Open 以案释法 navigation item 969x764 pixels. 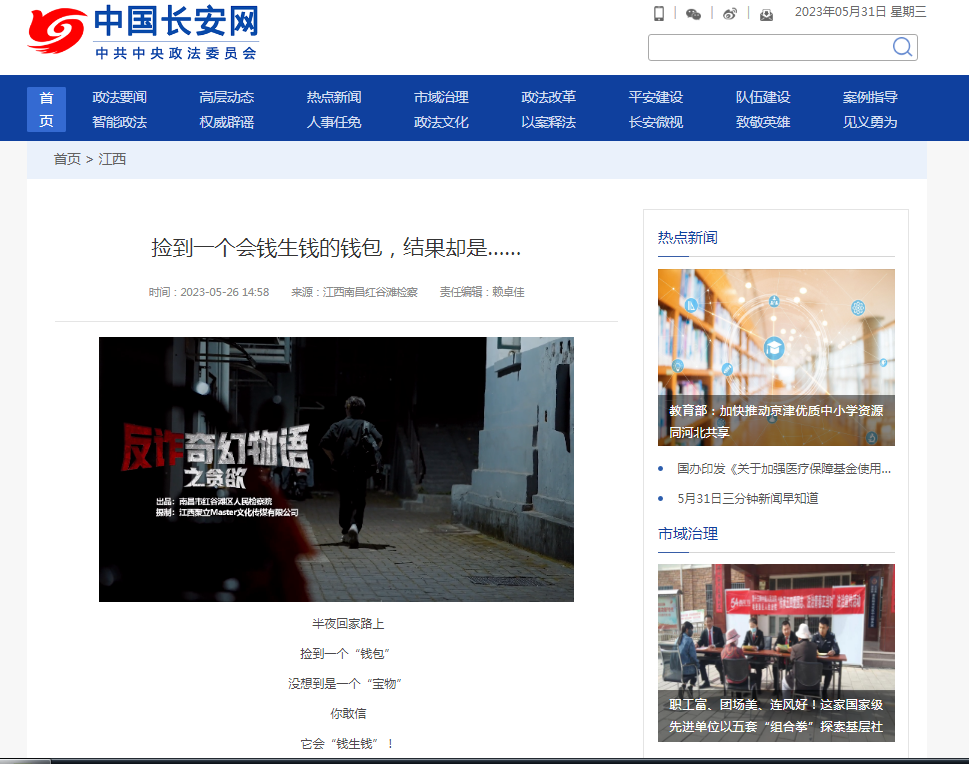548,122
